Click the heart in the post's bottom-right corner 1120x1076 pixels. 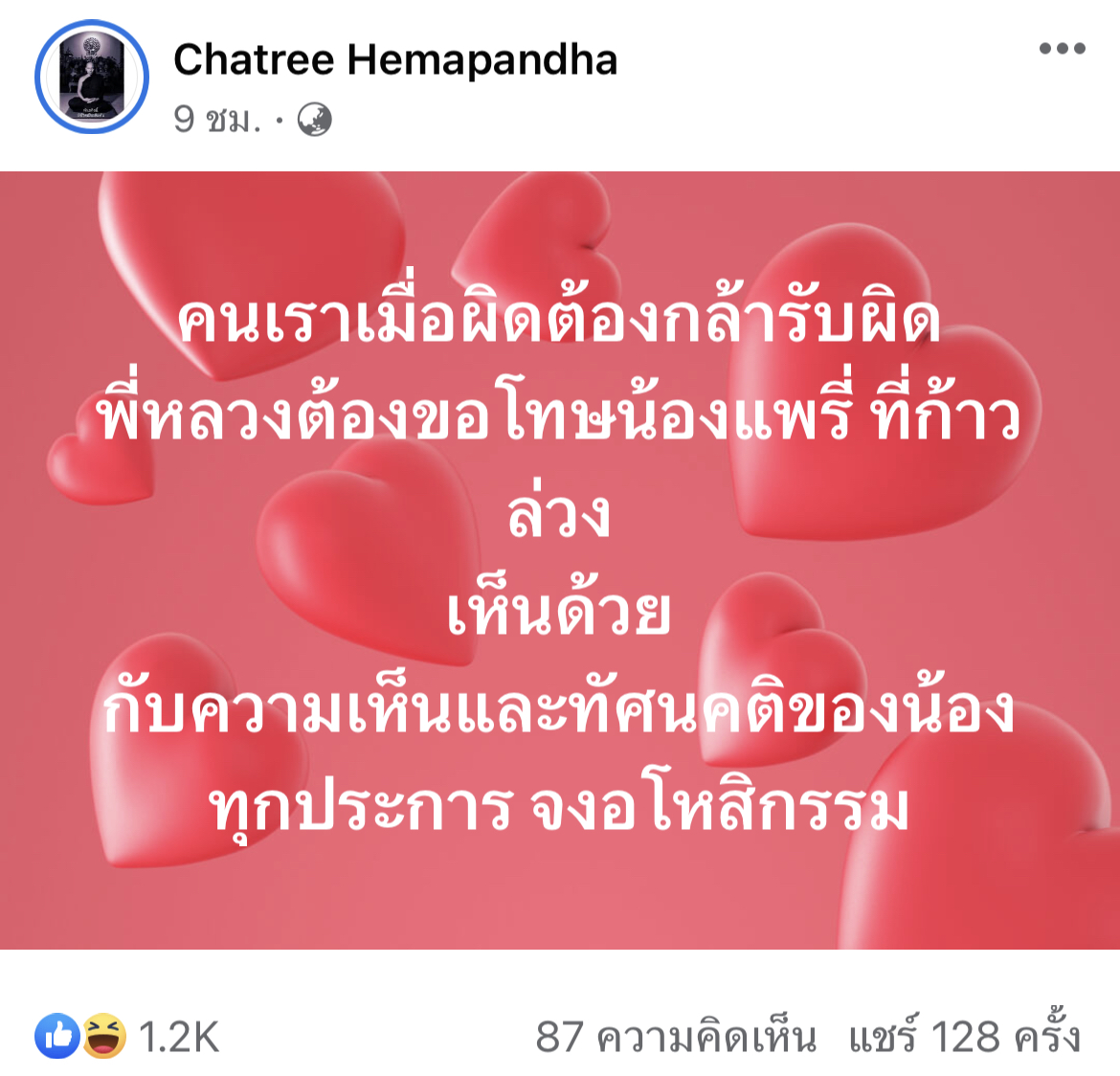(986, 836)
